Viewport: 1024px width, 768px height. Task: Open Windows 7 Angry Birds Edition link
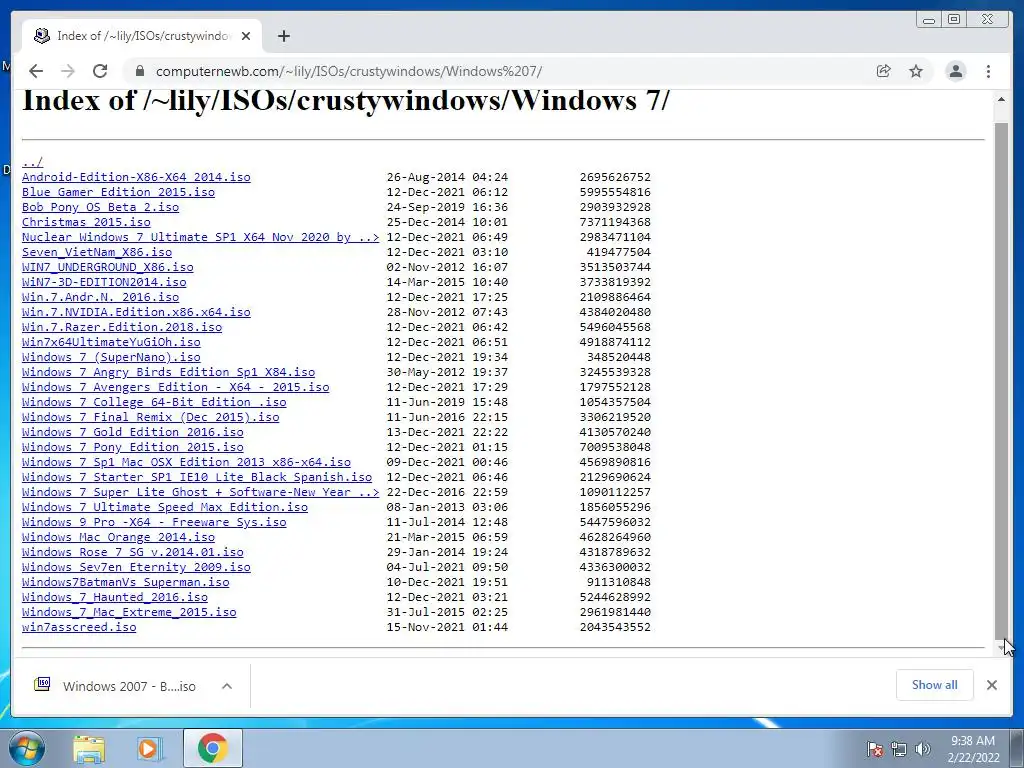(x=168, y=372)
